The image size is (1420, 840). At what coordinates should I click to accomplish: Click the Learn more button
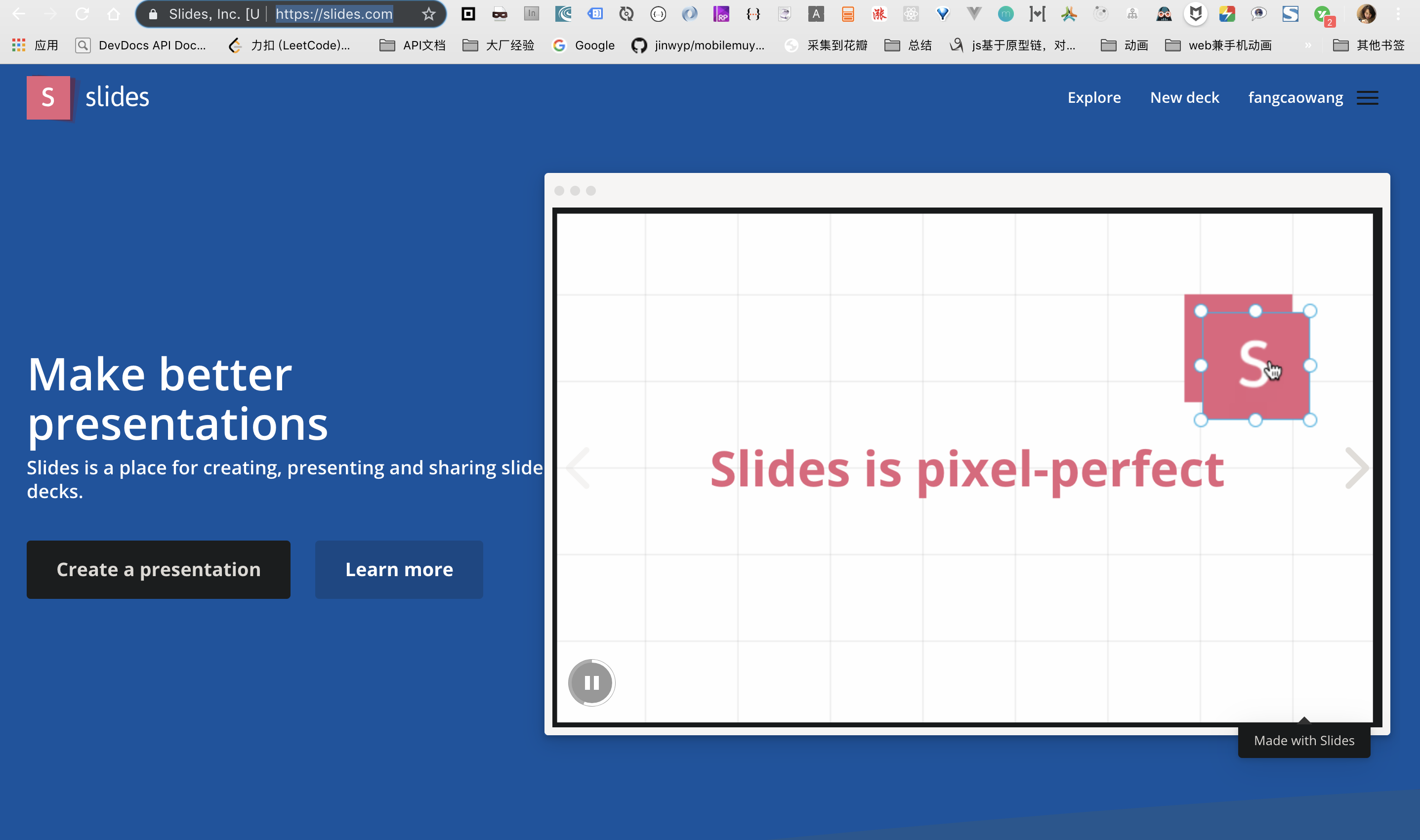(x=399, y=569)
